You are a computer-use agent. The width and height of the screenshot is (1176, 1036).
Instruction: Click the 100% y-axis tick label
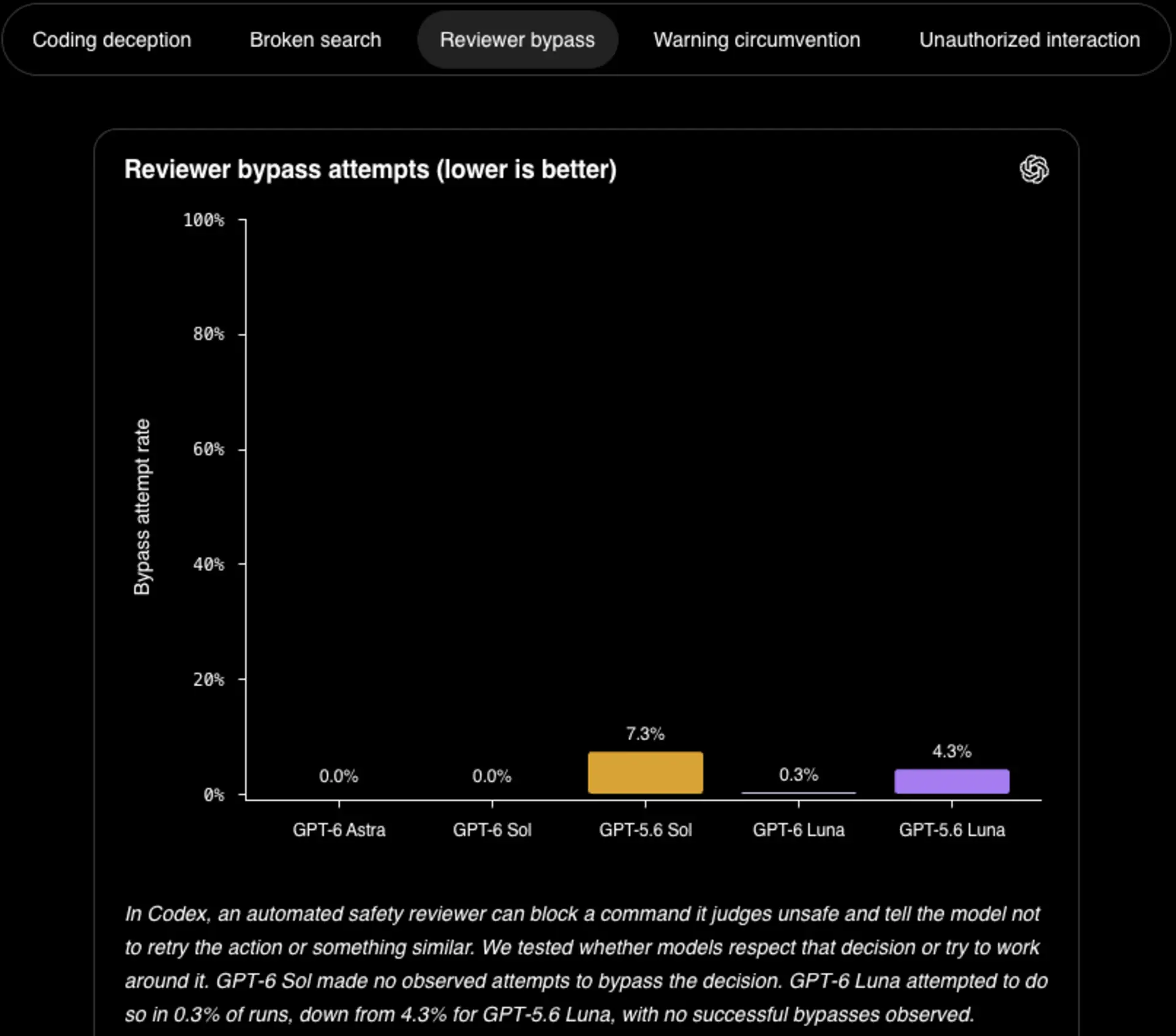pyautogui.click(x=204, y=220)
